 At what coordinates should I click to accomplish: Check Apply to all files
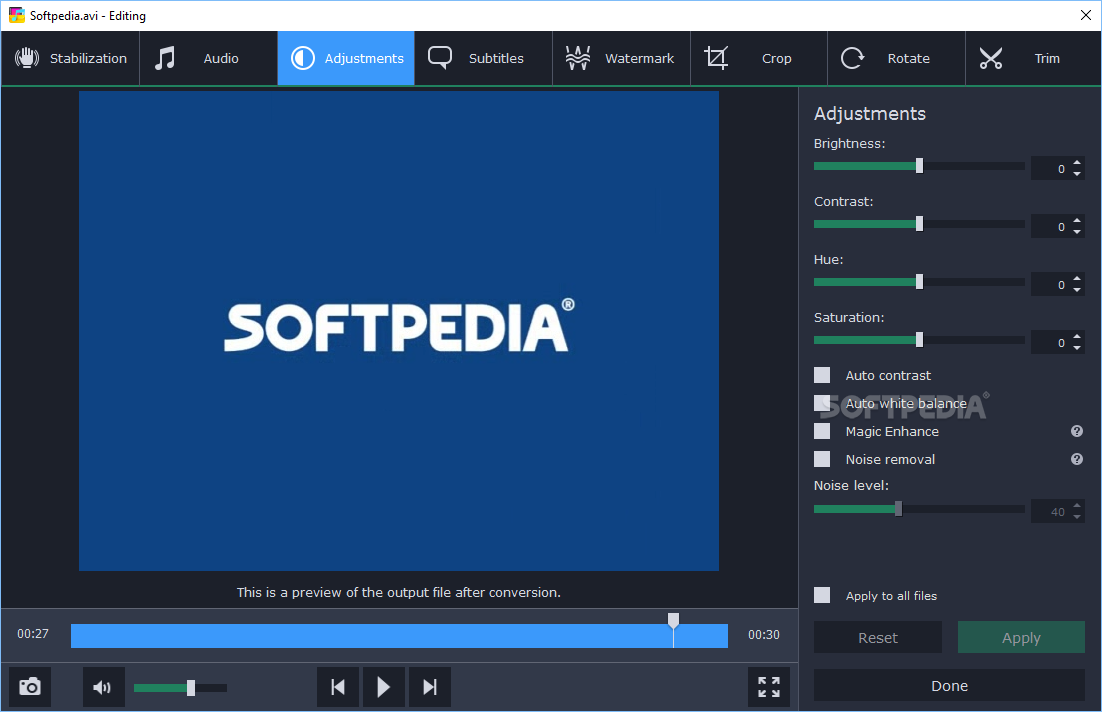click(822, 595)
